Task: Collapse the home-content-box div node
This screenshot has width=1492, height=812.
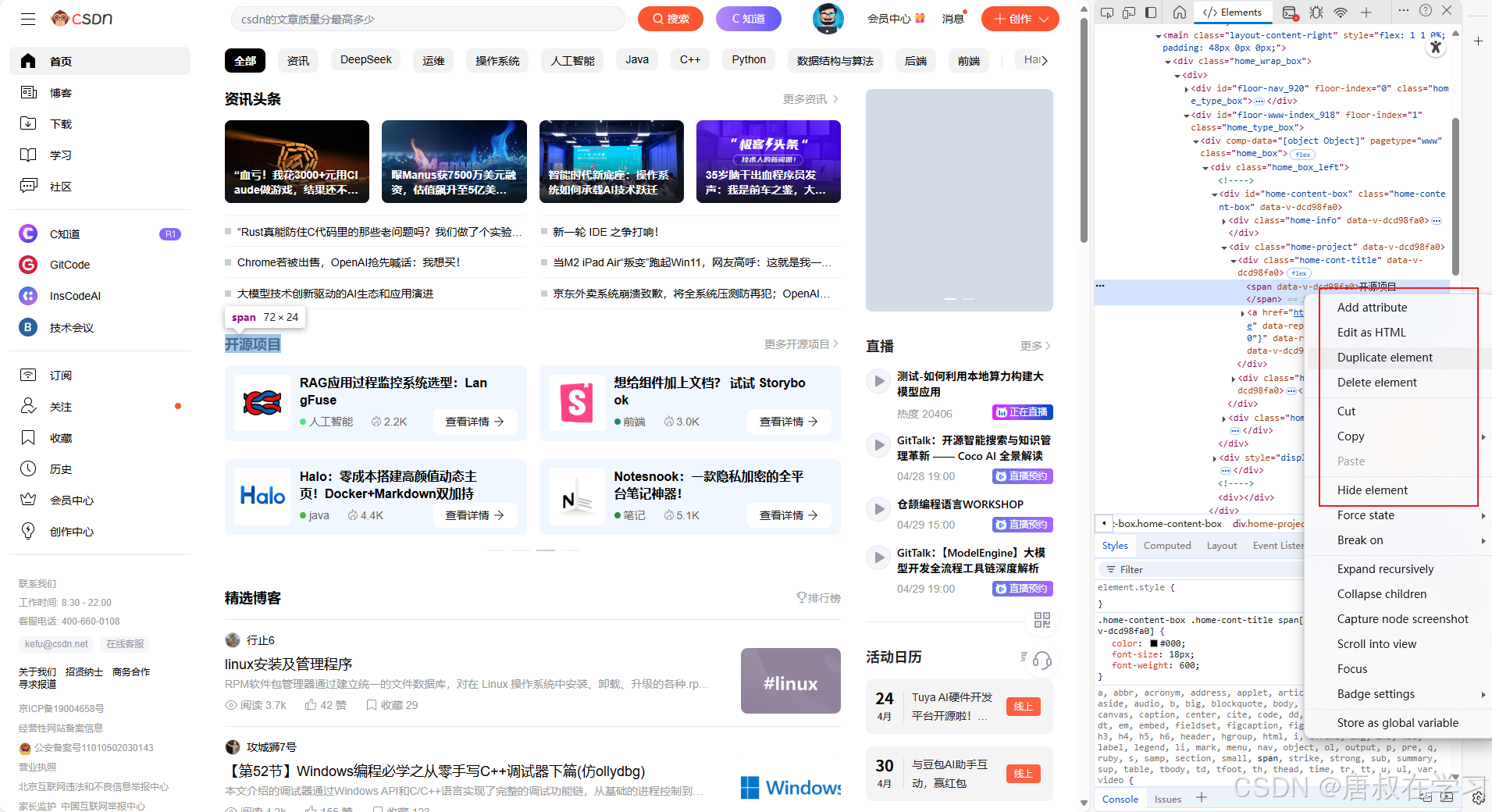Action: [1215, 194]
